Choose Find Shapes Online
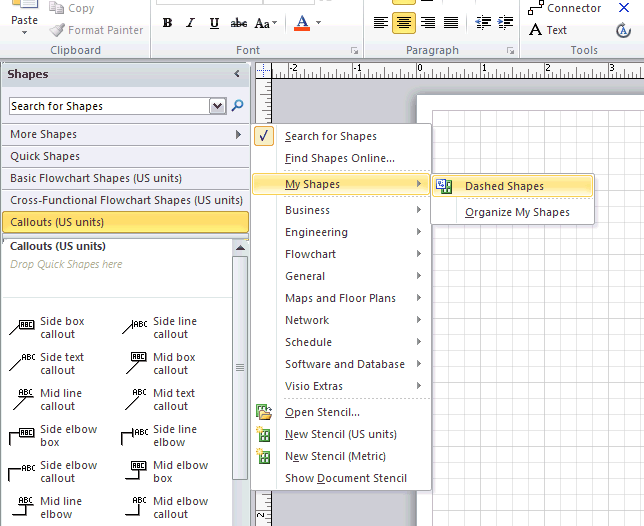 pos(342,158)
